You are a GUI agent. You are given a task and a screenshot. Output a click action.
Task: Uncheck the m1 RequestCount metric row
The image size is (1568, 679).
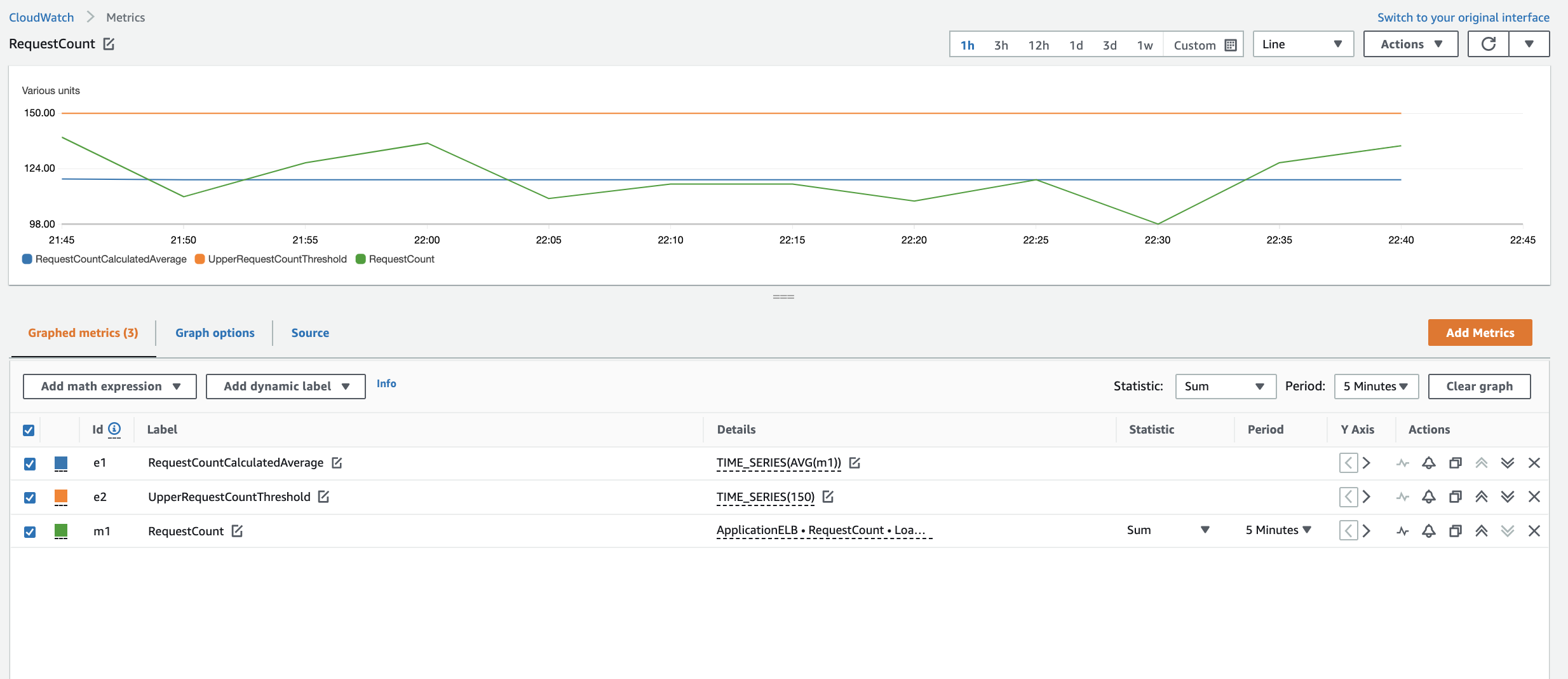29,531
